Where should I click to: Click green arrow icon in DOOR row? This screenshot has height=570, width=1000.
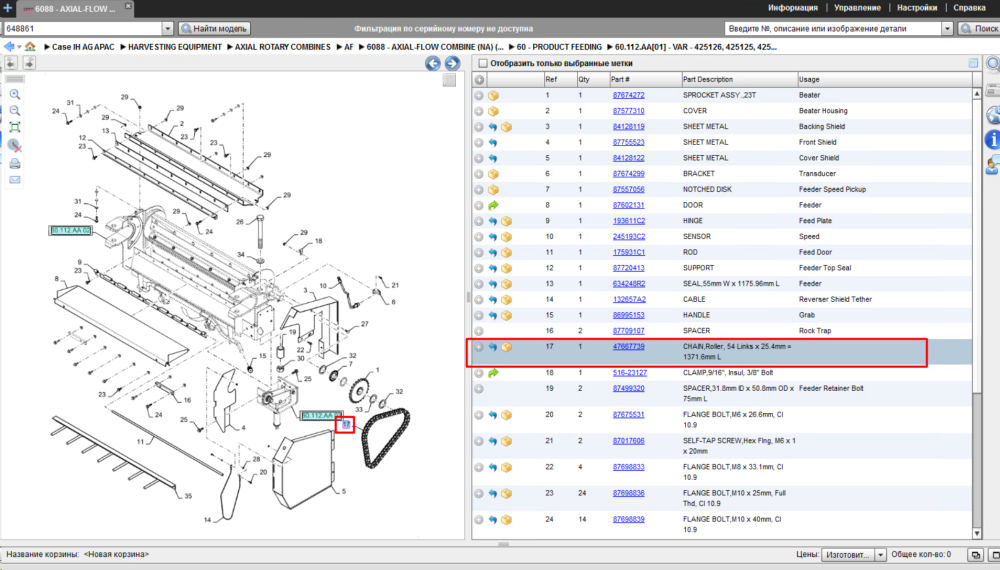493,205
